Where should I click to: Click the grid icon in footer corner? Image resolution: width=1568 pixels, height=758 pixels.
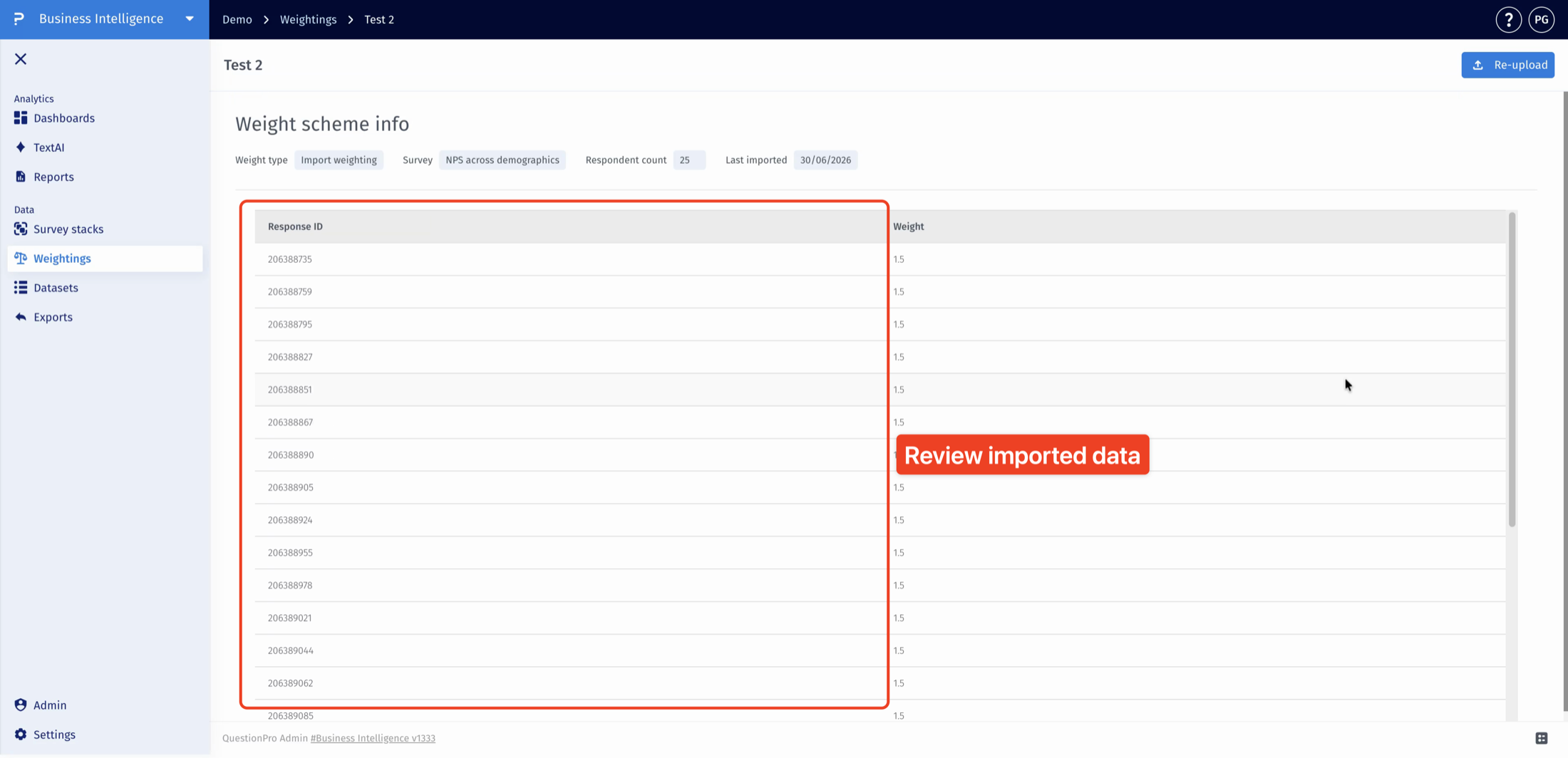coord(1542,738)
